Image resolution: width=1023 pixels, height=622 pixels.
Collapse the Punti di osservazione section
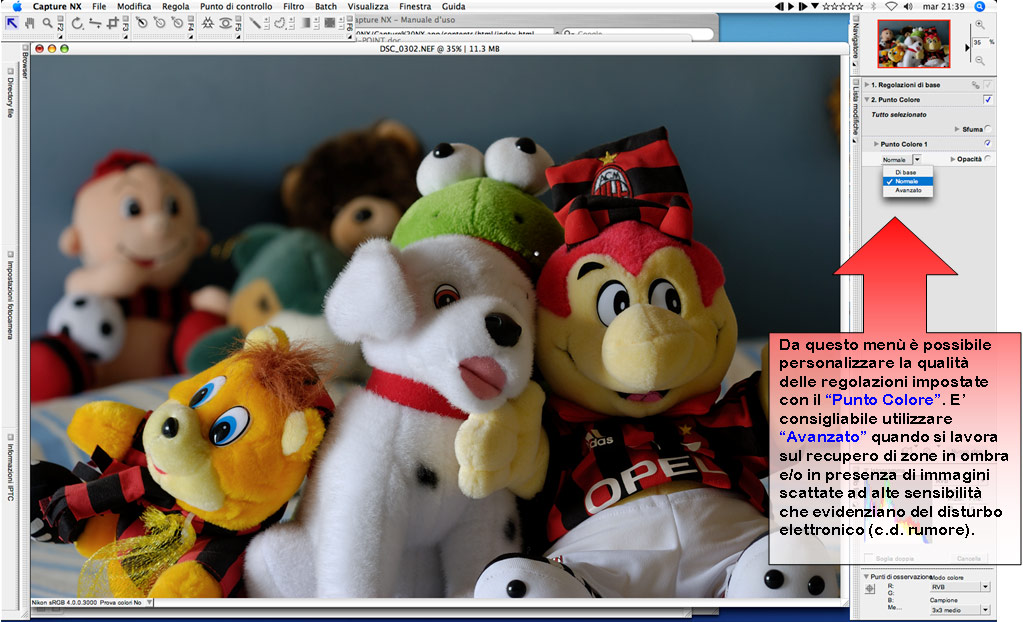tap(866, 577)
